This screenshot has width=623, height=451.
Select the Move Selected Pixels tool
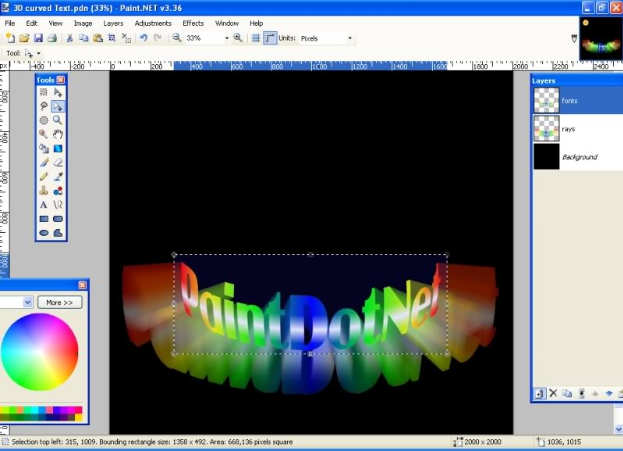(58, 92)
